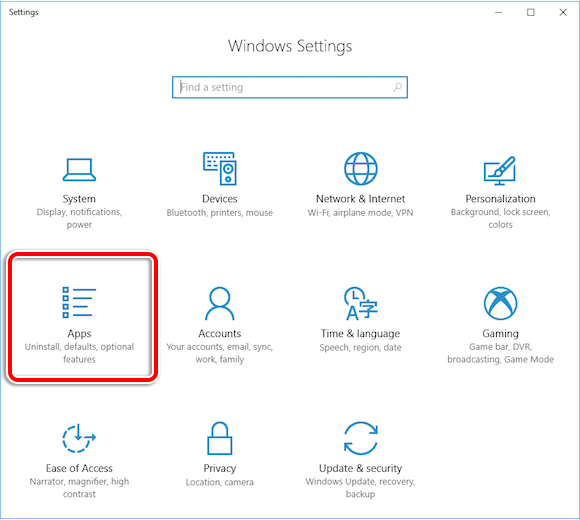Click the System label text

point(79,199)
